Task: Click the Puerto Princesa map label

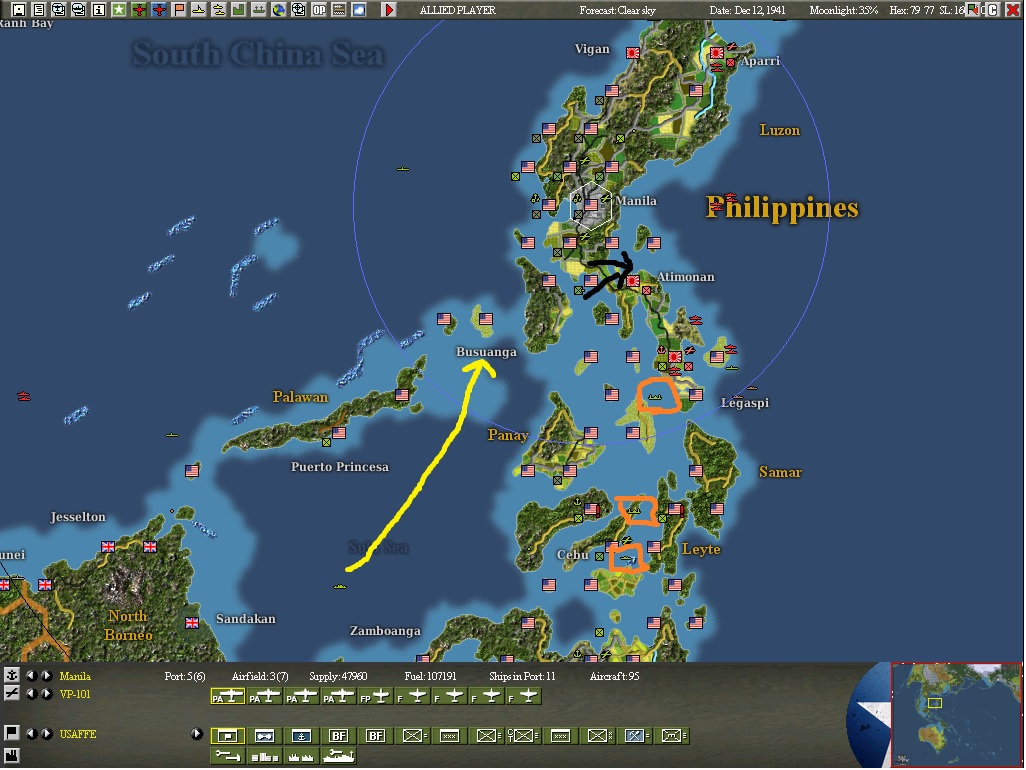Action: click(x=340, y=466)
